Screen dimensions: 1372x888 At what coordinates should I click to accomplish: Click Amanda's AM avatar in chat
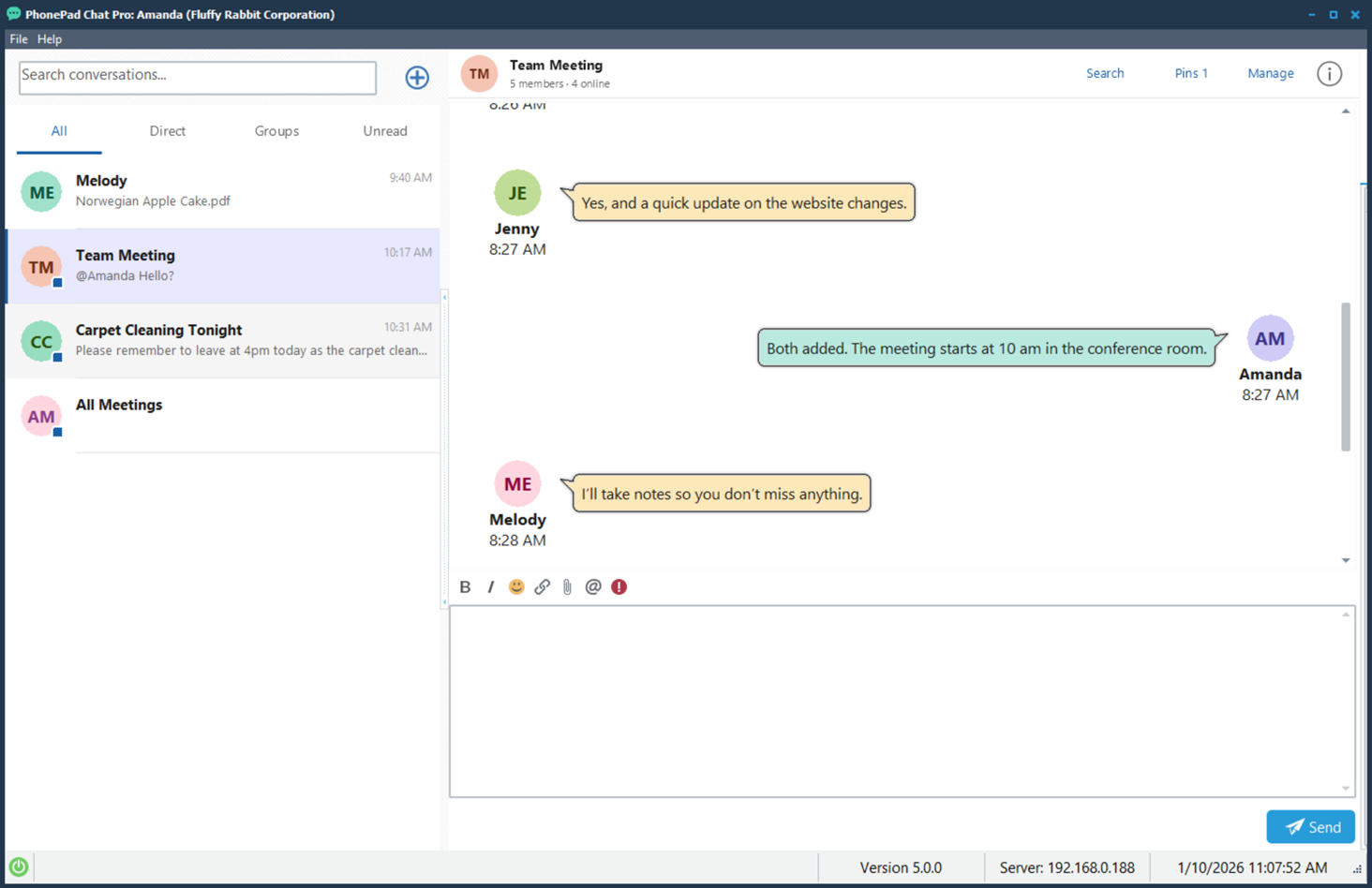pyautogui.click(x=1270, y=338)
